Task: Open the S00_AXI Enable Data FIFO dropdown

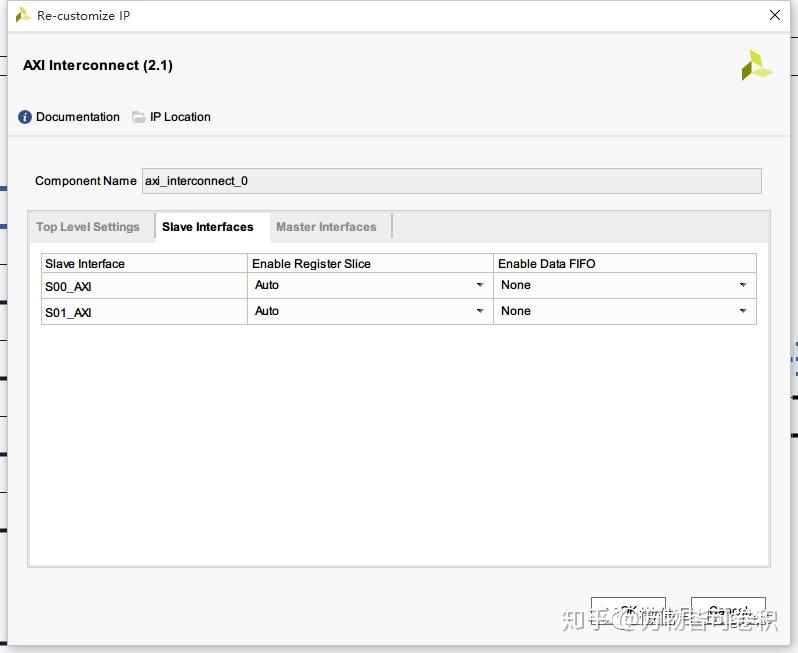Action: [624, 285]
